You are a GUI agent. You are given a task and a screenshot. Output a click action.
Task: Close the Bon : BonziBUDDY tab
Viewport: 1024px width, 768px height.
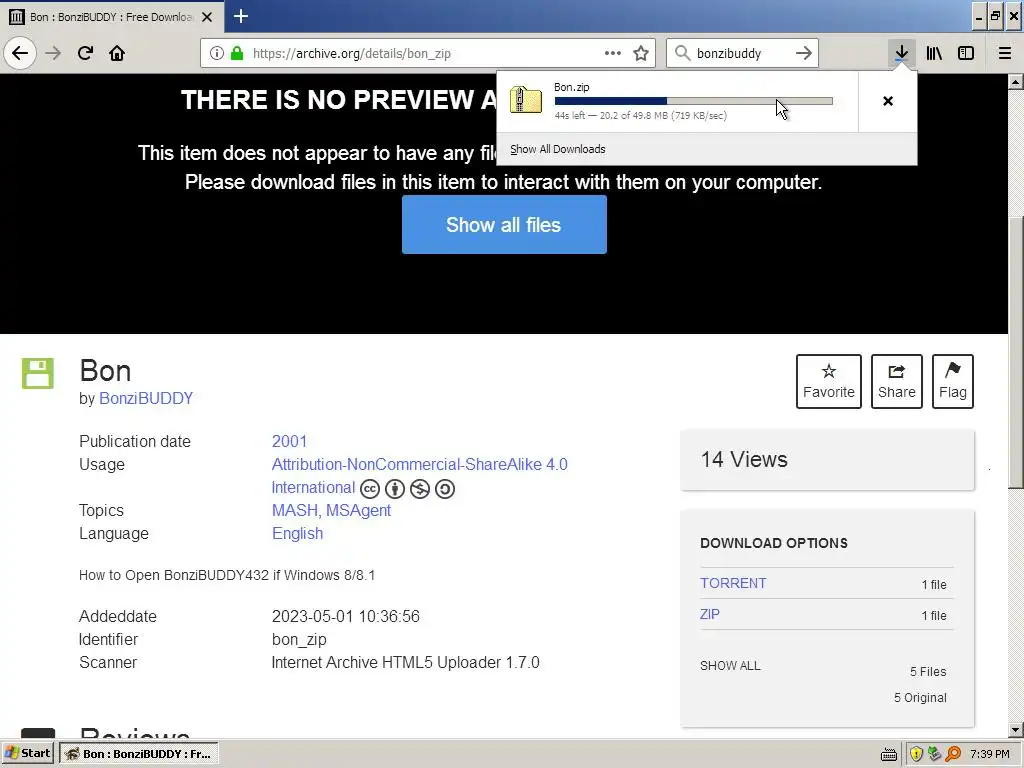click(207, 17)
